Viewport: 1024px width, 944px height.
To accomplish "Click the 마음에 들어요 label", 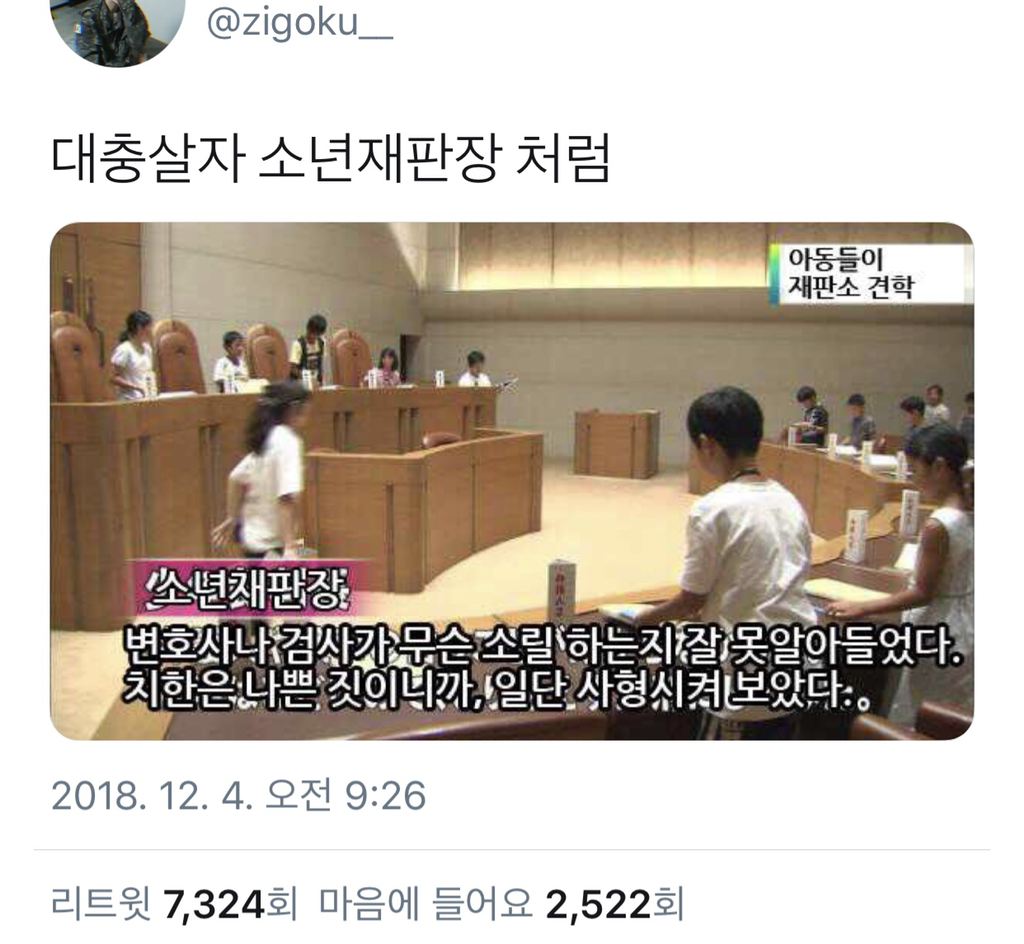I will (425, 904).
